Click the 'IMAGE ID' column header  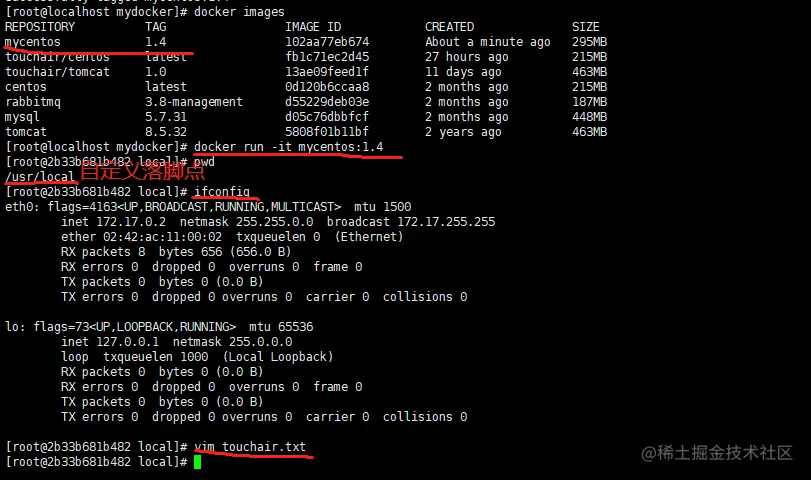click(x=313, y=27)
